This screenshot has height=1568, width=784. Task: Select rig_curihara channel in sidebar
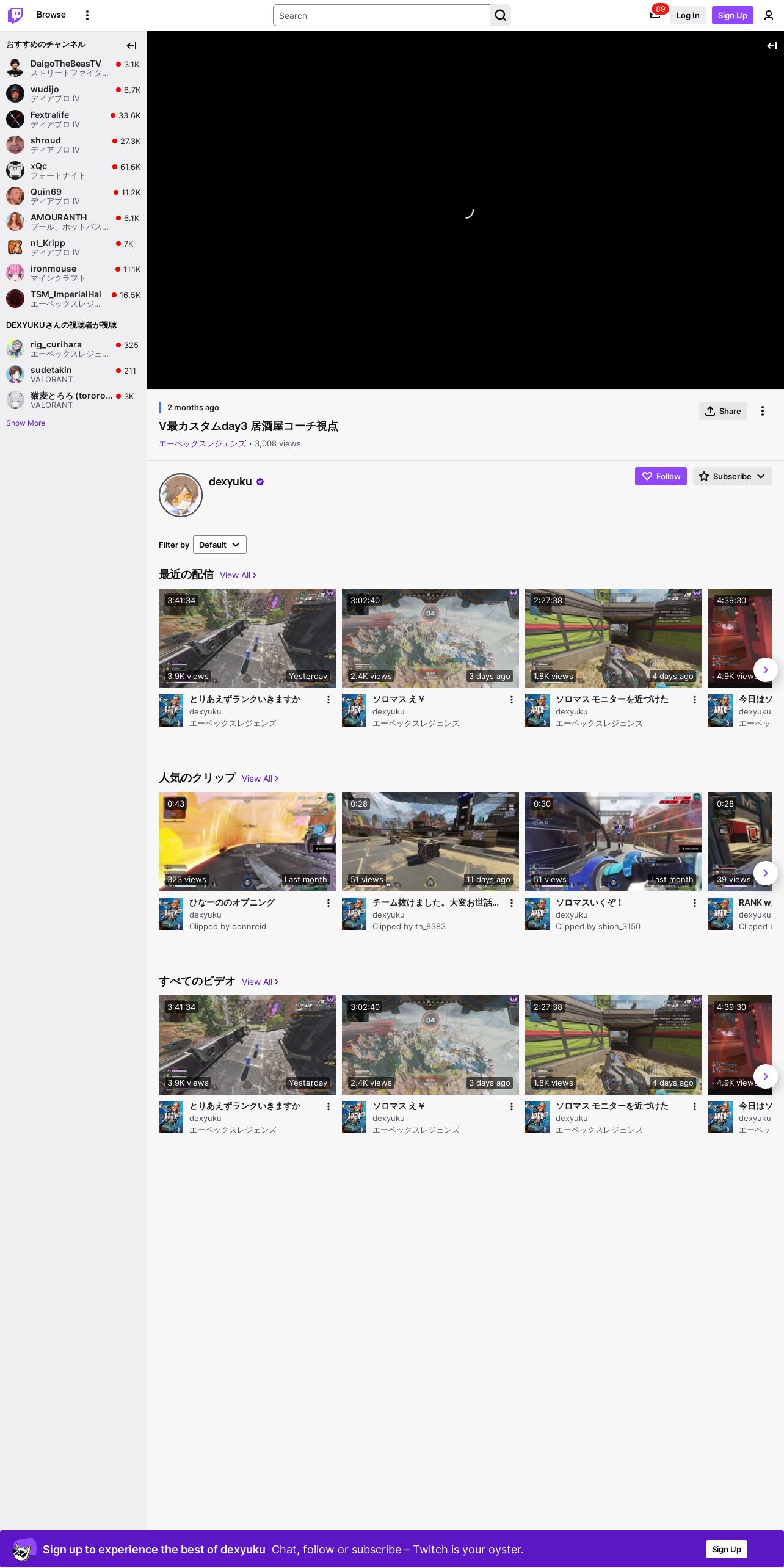coord(73,349)
